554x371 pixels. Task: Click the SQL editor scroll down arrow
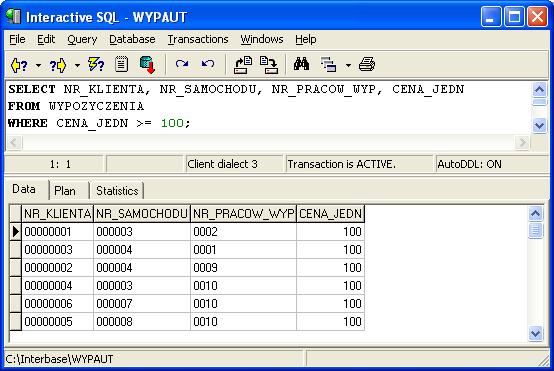coord(540,125)
